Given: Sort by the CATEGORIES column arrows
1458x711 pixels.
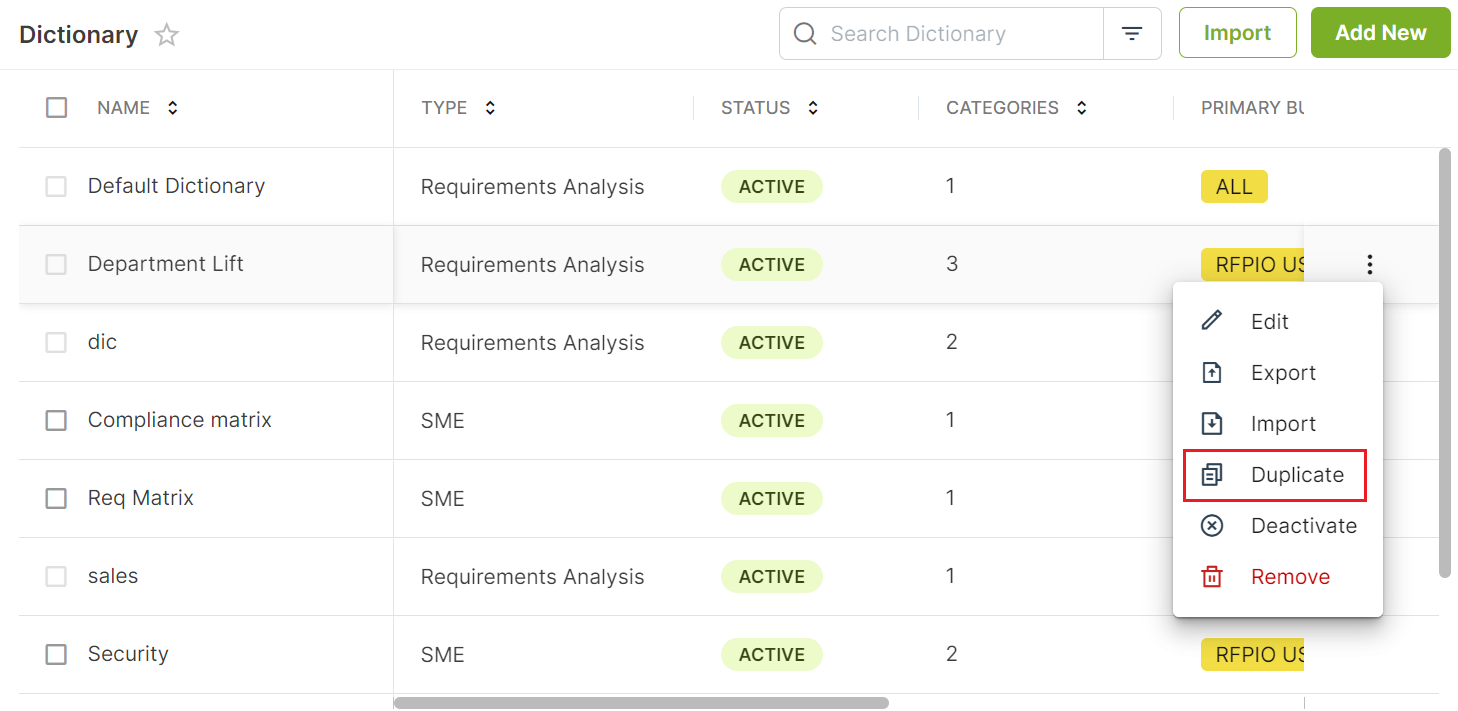Looking at the screenshot, I should pos(1081,107).
